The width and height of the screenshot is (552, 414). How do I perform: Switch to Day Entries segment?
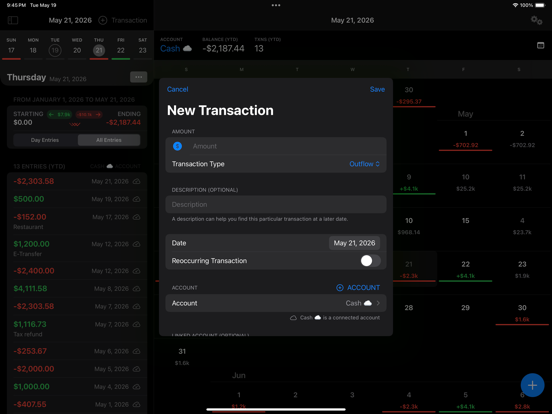pyautogui.click(x=45, y=140)
